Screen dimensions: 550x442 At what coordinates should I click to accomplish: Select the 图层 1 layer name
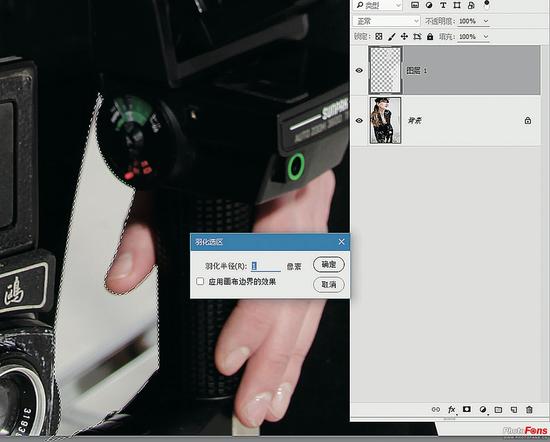pyautogui.click(x=417, y=71)
